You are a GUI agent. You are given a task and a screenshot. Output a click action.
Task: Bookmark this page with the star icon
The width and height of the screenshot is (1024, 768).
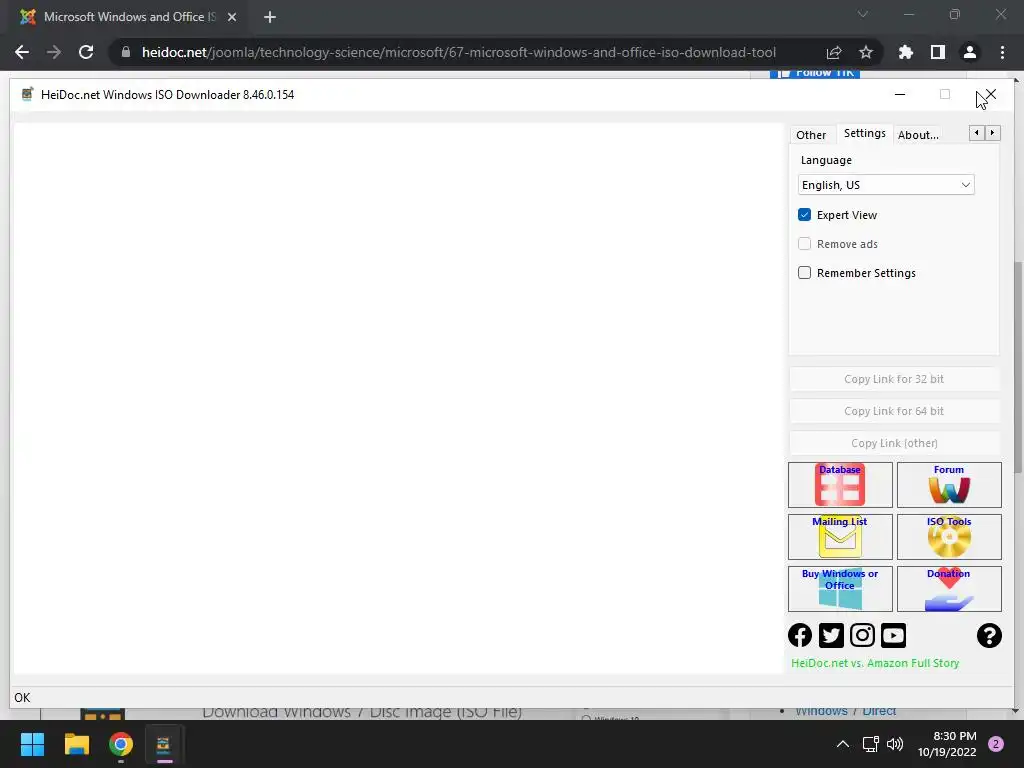click(866, 52)
